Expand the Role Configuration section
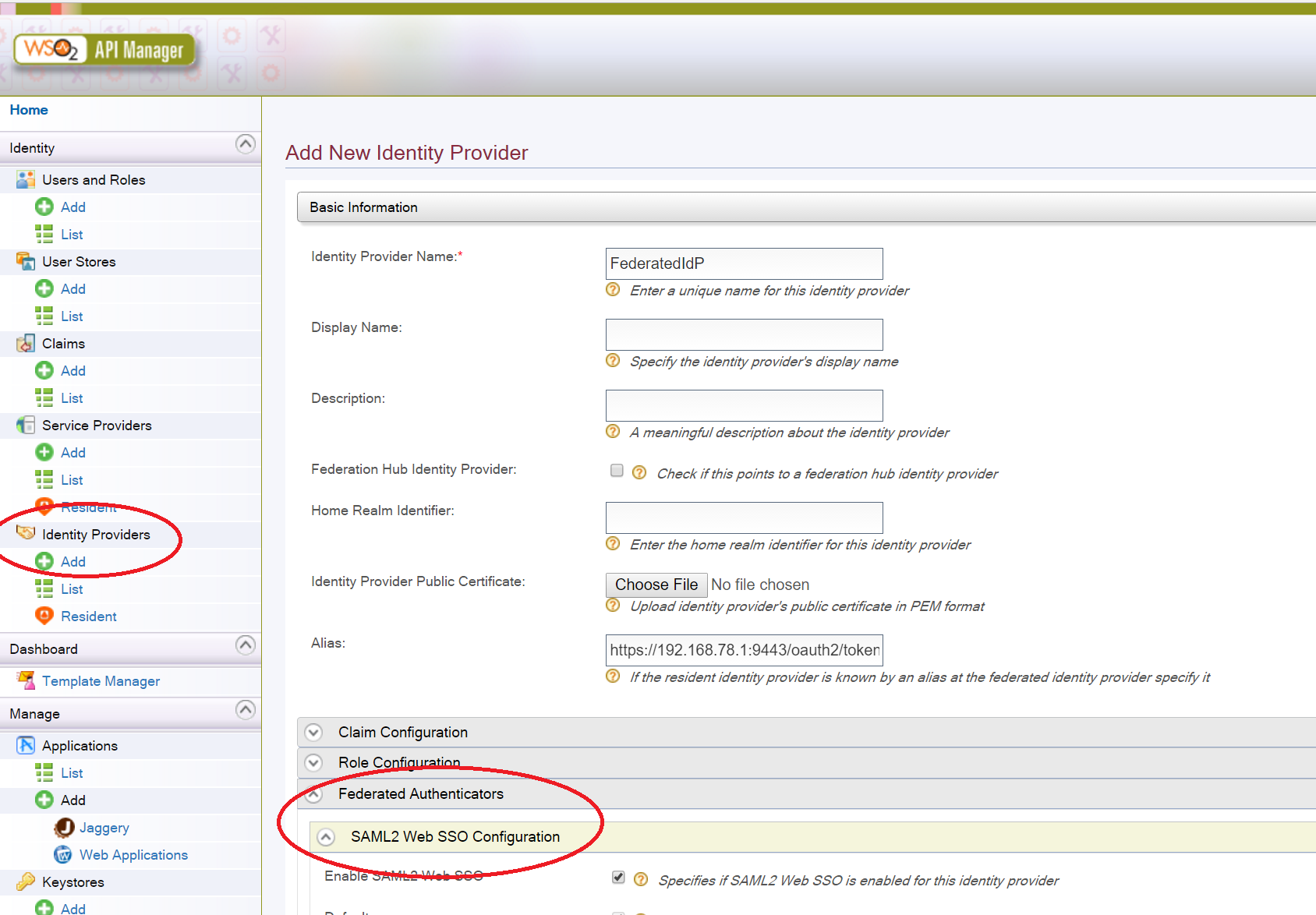1316x915 pixels. [x=313, y=762]
